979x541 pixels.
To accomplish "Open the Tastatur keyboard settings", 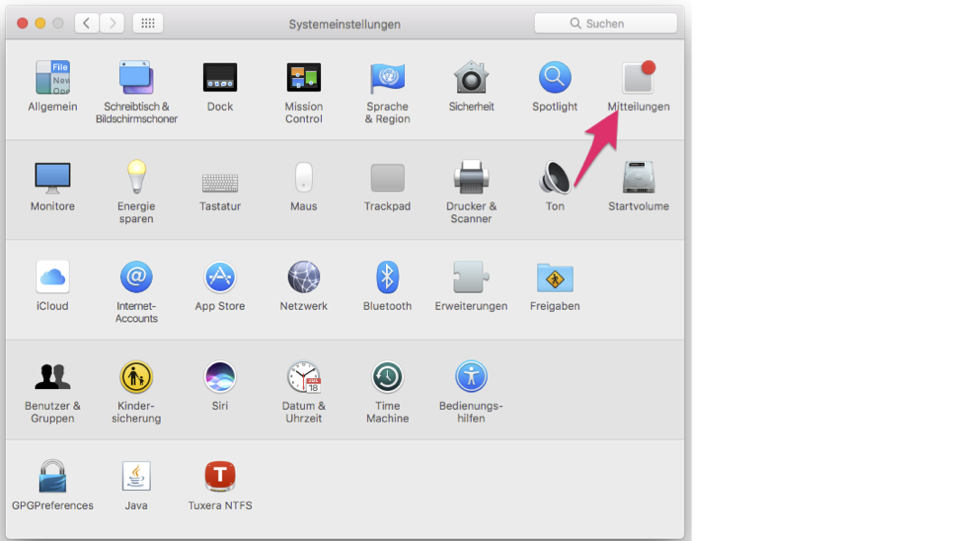I will 220,182.
